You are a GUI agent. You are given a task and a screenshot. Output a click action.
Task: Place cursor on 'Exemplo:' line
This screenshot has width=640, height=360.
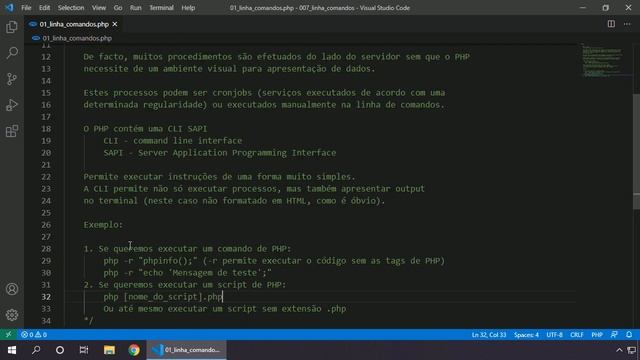click(103, 224)
